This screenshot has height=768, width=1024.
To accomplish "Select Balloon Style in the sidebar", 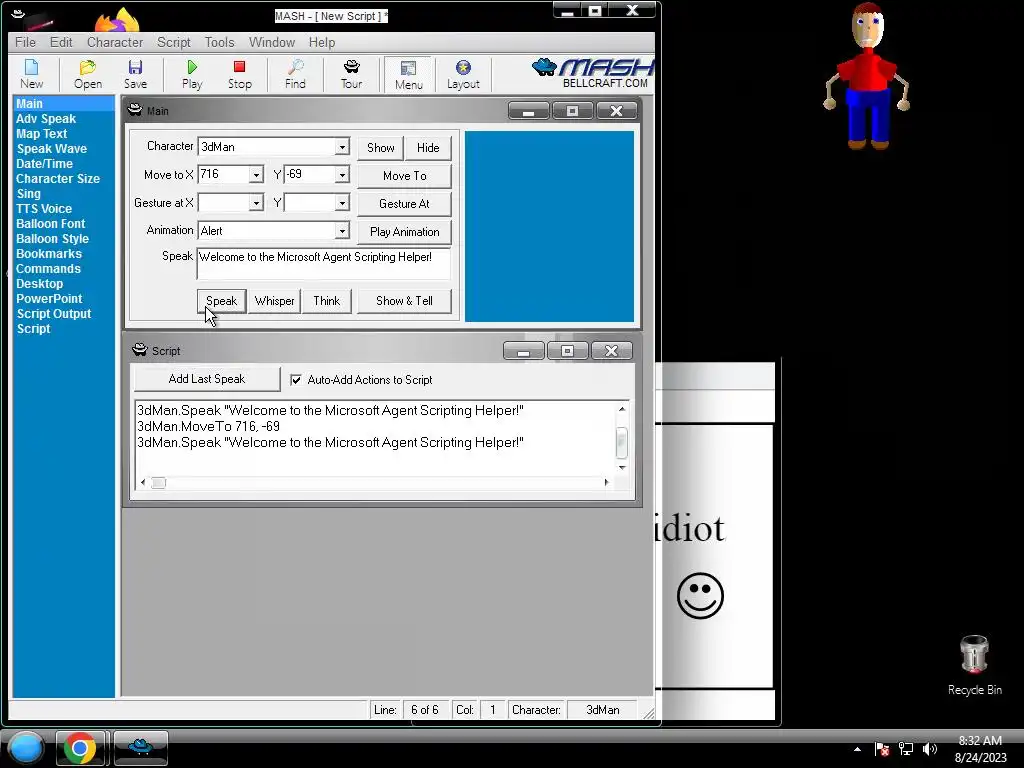I will click(x=52, y=239).
